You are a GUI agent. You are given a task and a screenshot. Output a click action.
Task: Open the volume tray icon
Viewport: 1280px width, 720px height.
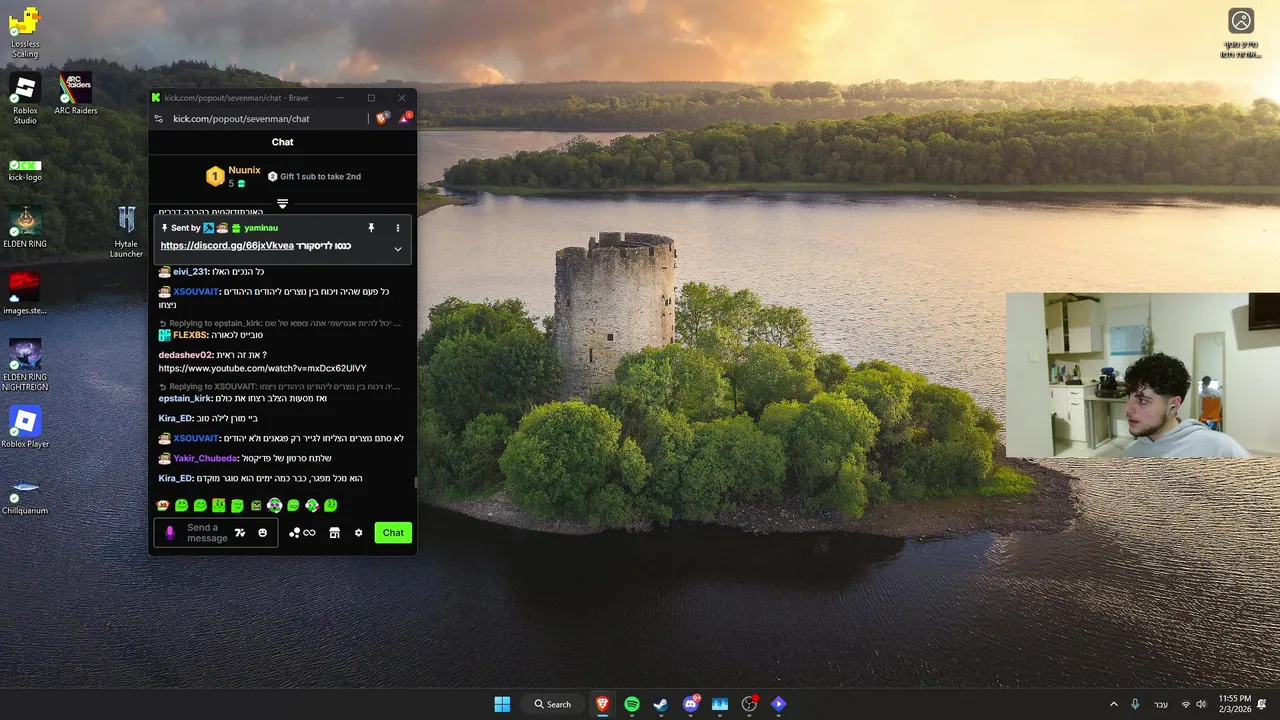point(1201,704)
